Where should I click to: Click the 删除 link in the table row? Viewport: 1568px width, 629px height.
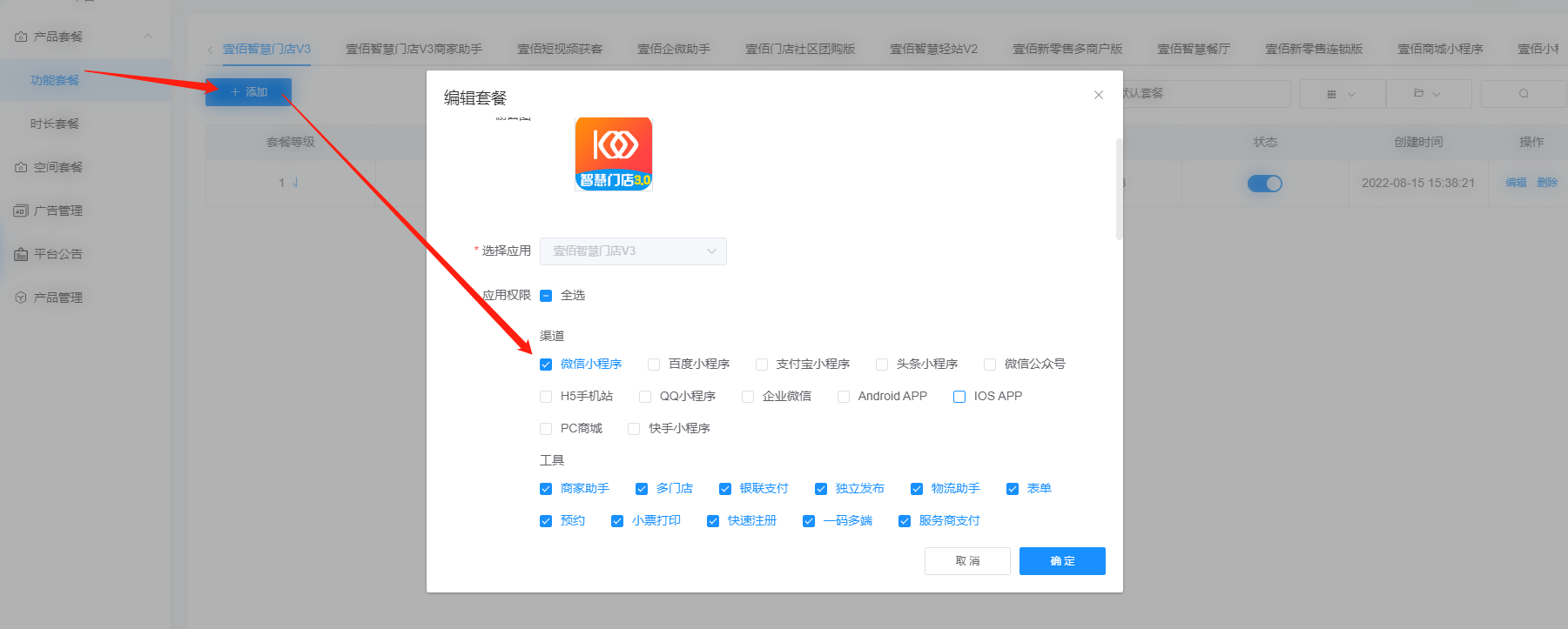(1547, 183)
